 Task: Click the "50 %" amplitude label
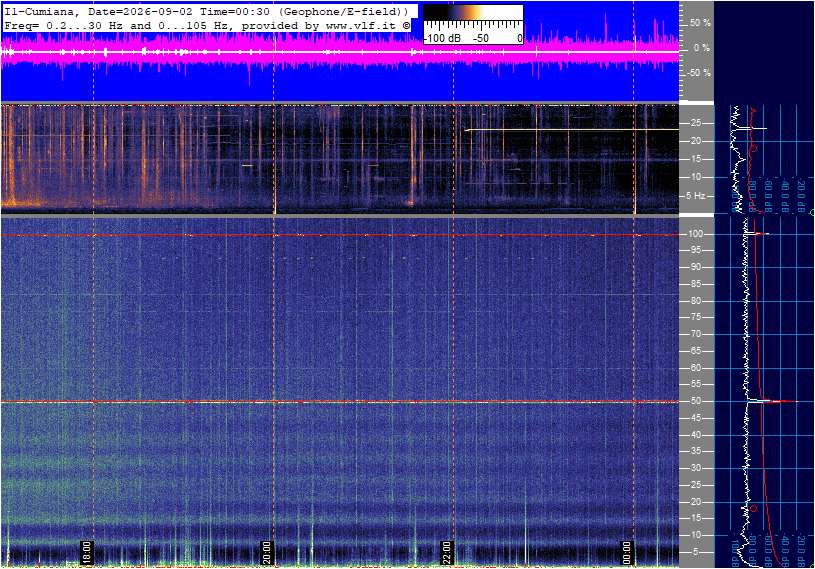pos(700,23)
